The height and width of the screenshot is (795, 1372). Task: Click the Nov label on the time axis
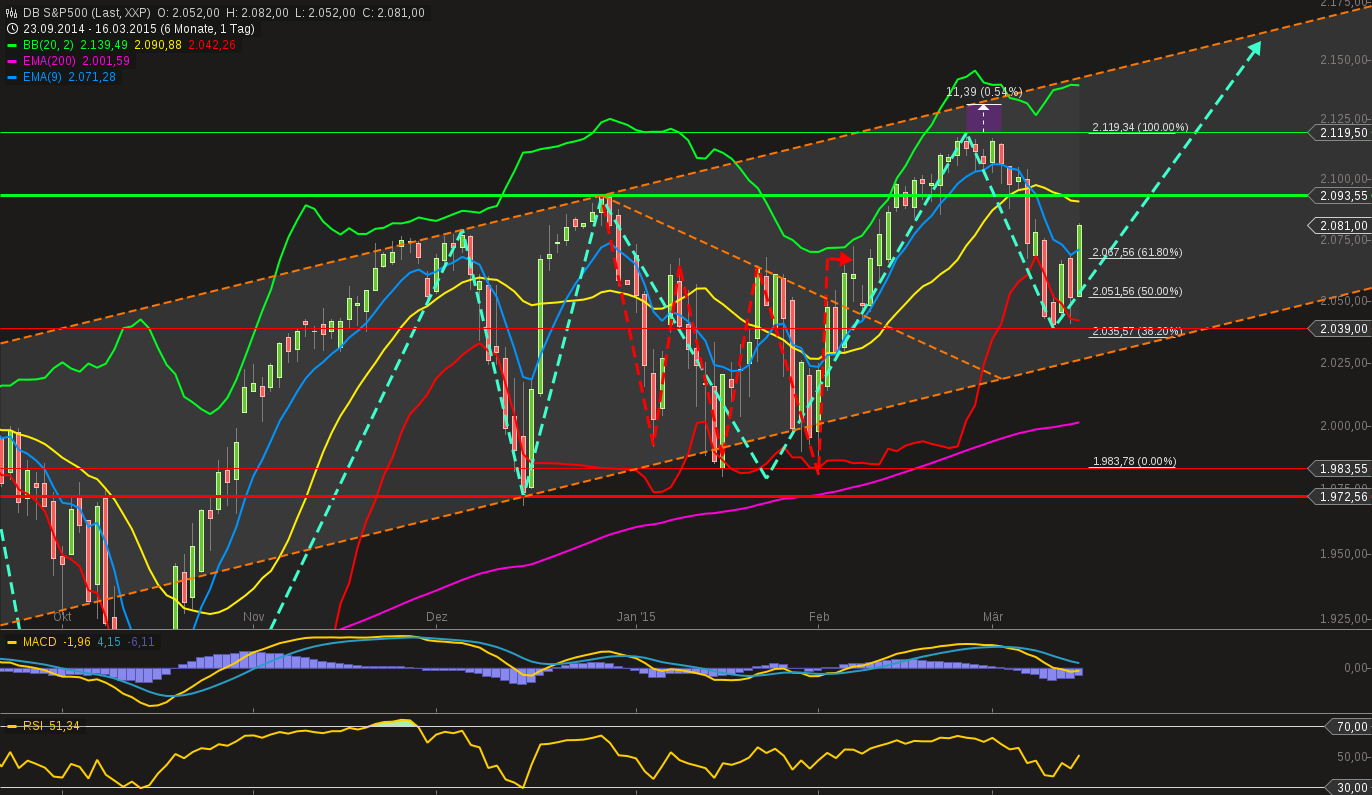pos(253,617)
